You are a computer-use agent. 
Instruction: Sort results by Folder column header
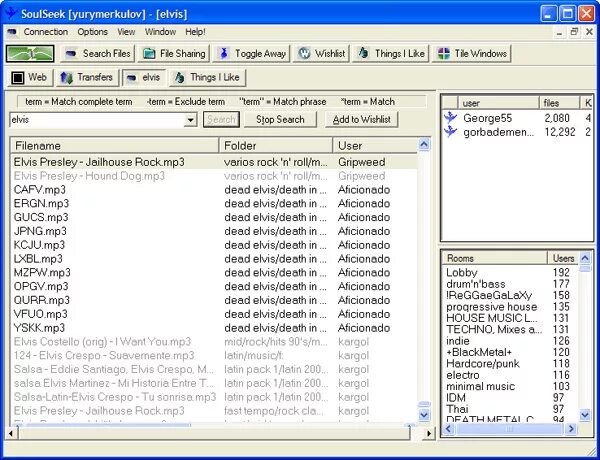[x=276, y=146]
